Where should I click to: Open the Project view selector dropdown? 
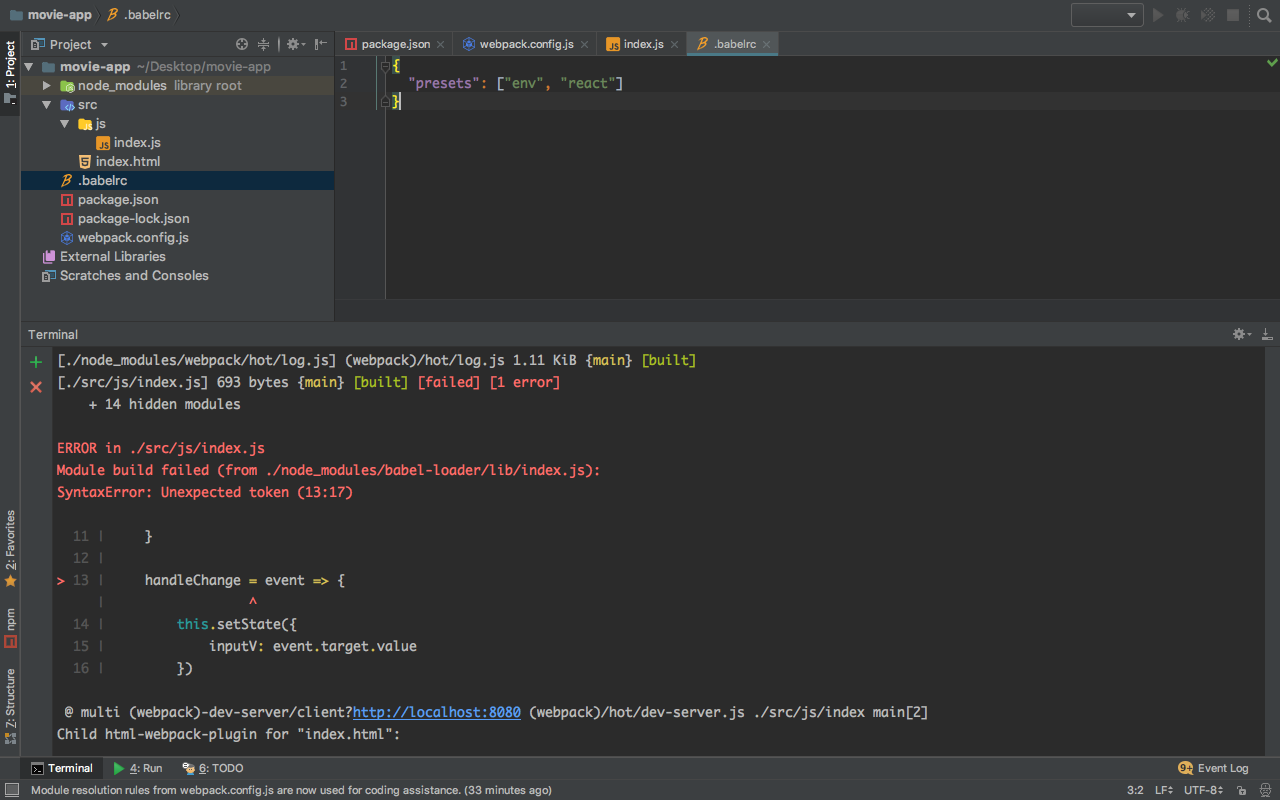[x=70, y=44]
